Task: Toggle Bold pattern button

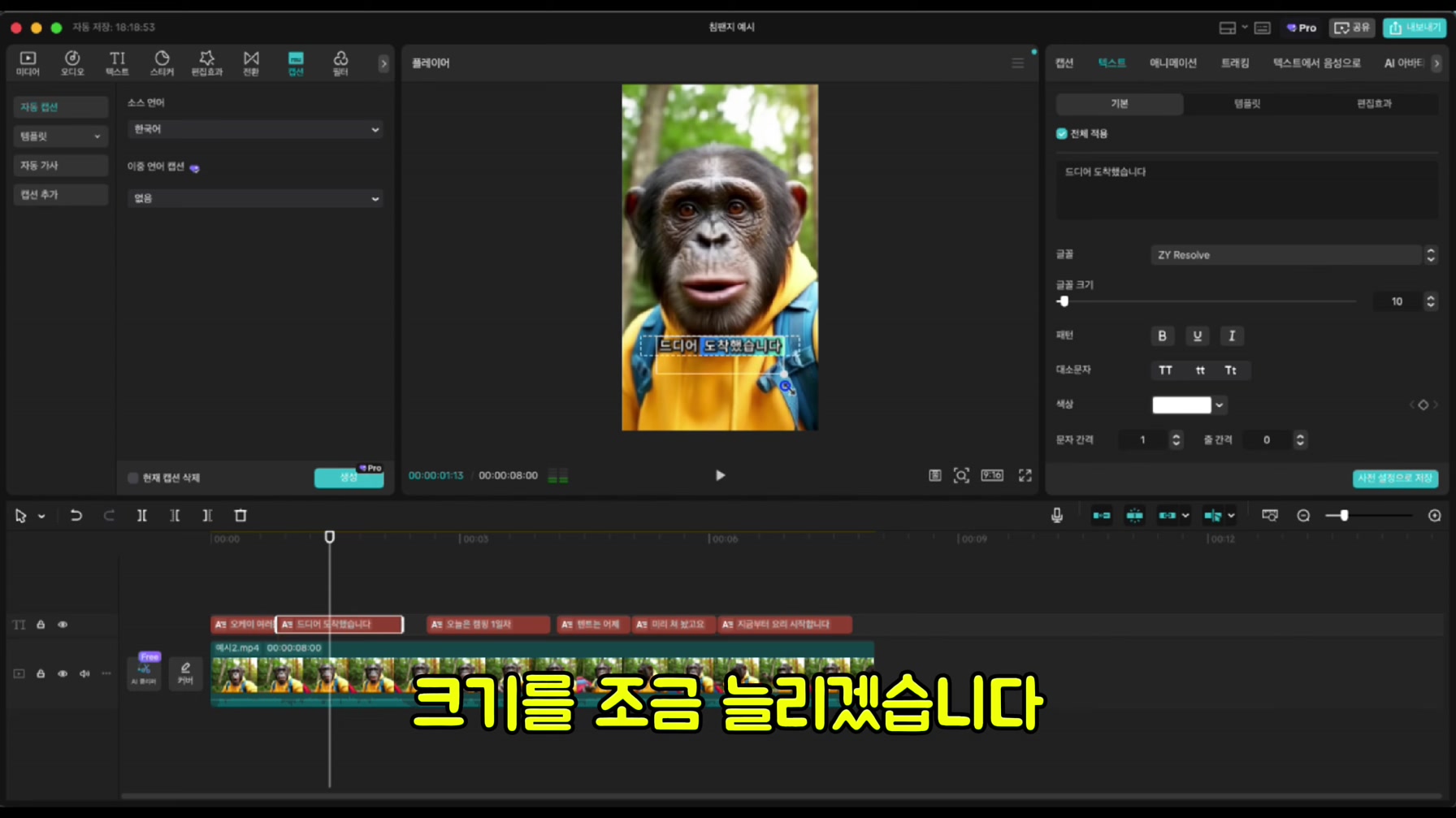Action: [x=1162, y=335]
